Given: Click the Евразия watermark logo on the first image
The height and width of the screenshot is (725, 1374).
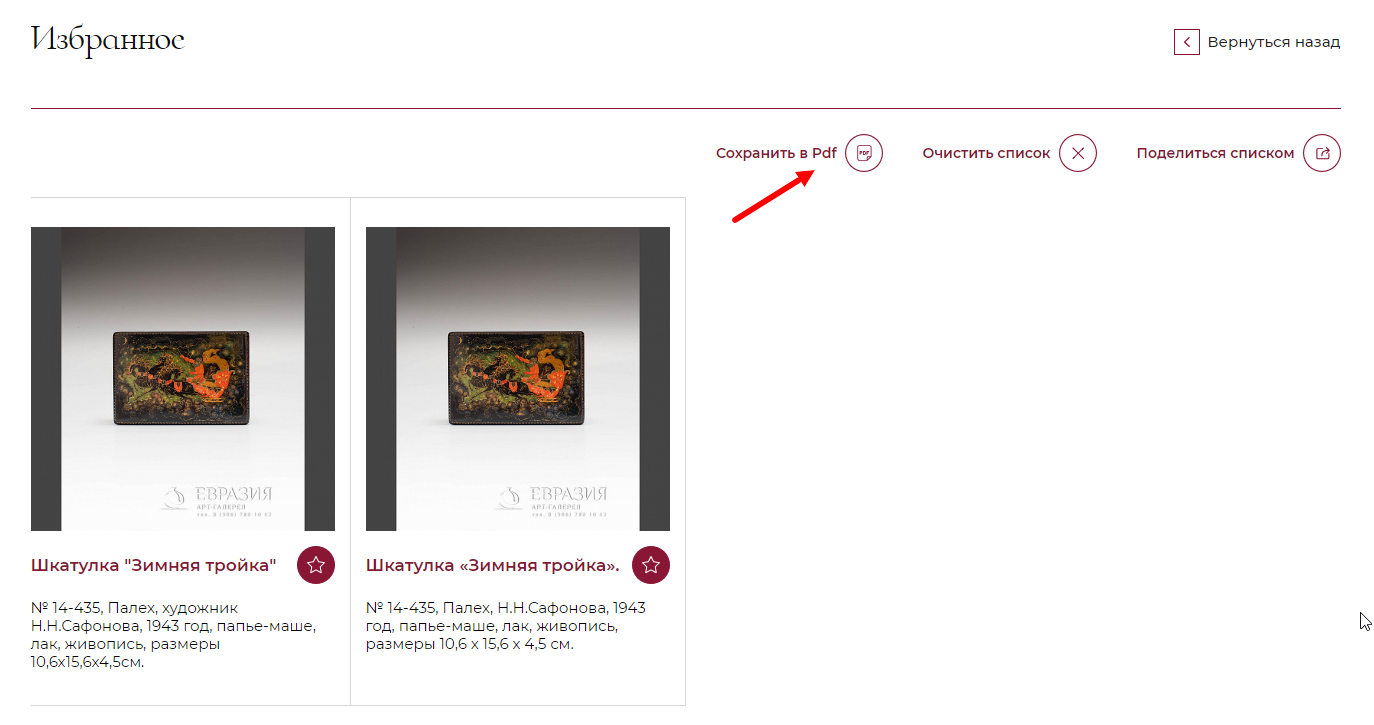Looking at the screenshot, I should 216,499.
